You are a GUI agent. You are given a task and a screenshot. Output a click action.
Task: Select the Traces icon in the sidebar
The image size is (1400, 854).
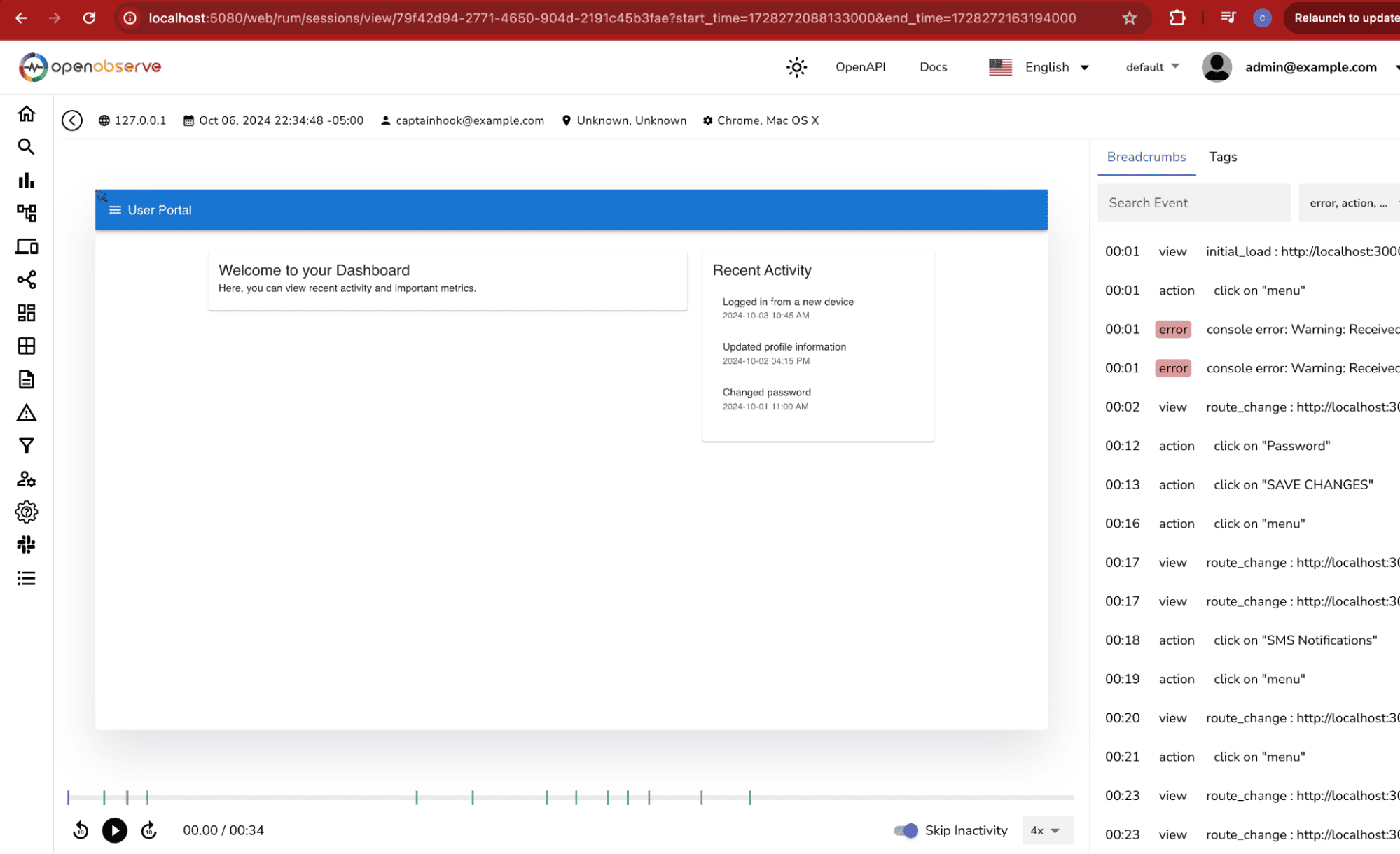tap(26, 213)
